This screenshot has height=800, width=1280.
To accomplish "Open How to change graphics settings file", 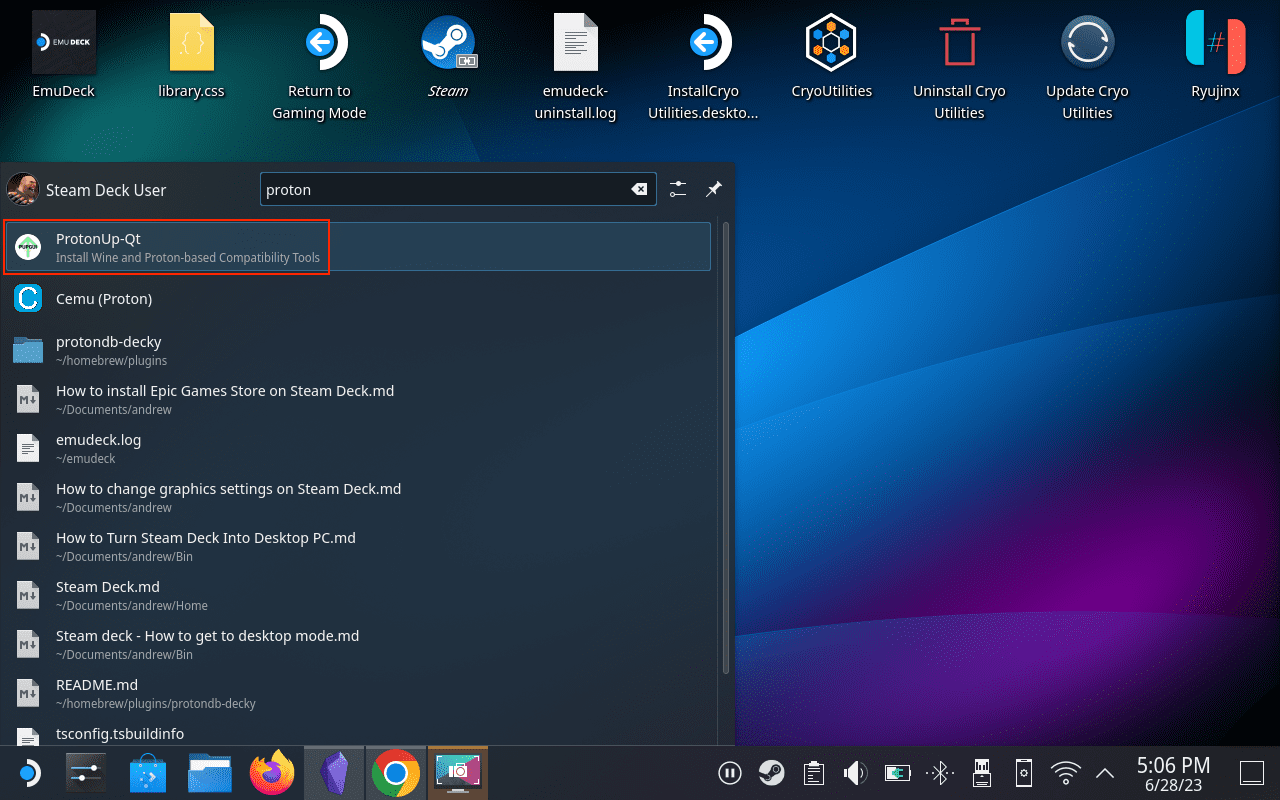I will click(358, 496).
